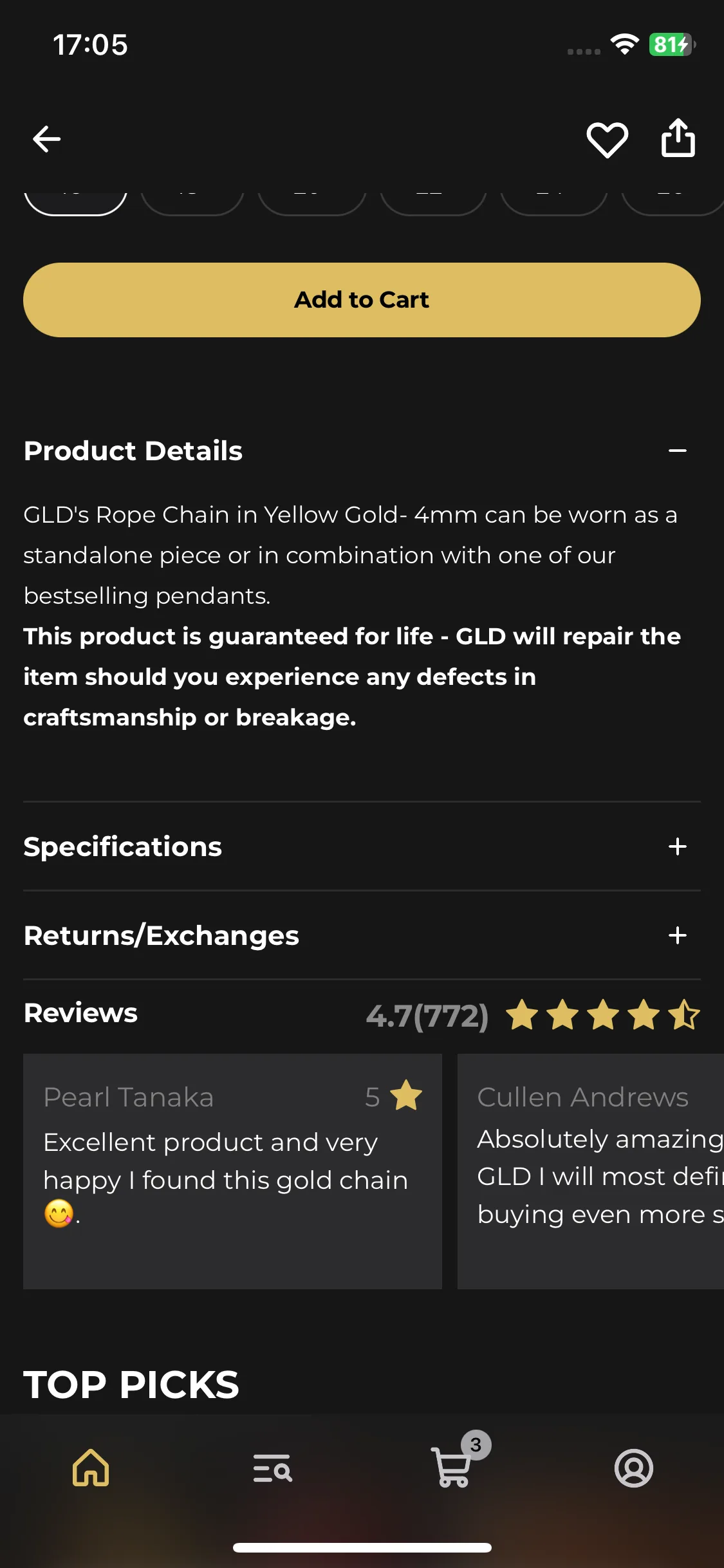Tap the Reviews heading
The height and width of the screenshot is (1568, 724).
coord(80,1013)
